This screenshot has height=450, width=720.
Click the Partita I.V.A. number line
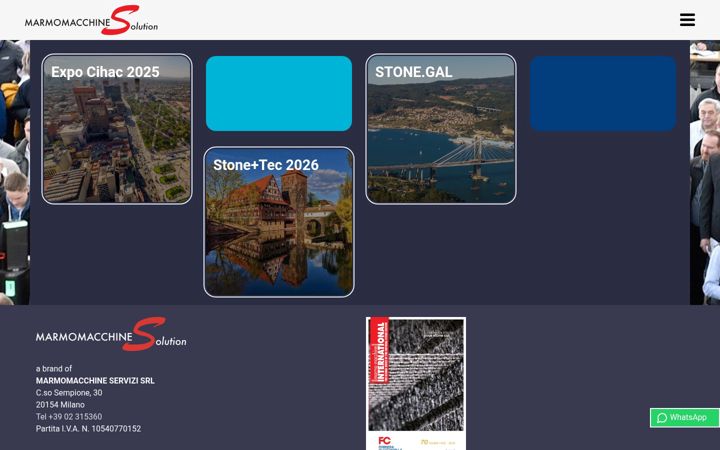[x=88, y=428]
